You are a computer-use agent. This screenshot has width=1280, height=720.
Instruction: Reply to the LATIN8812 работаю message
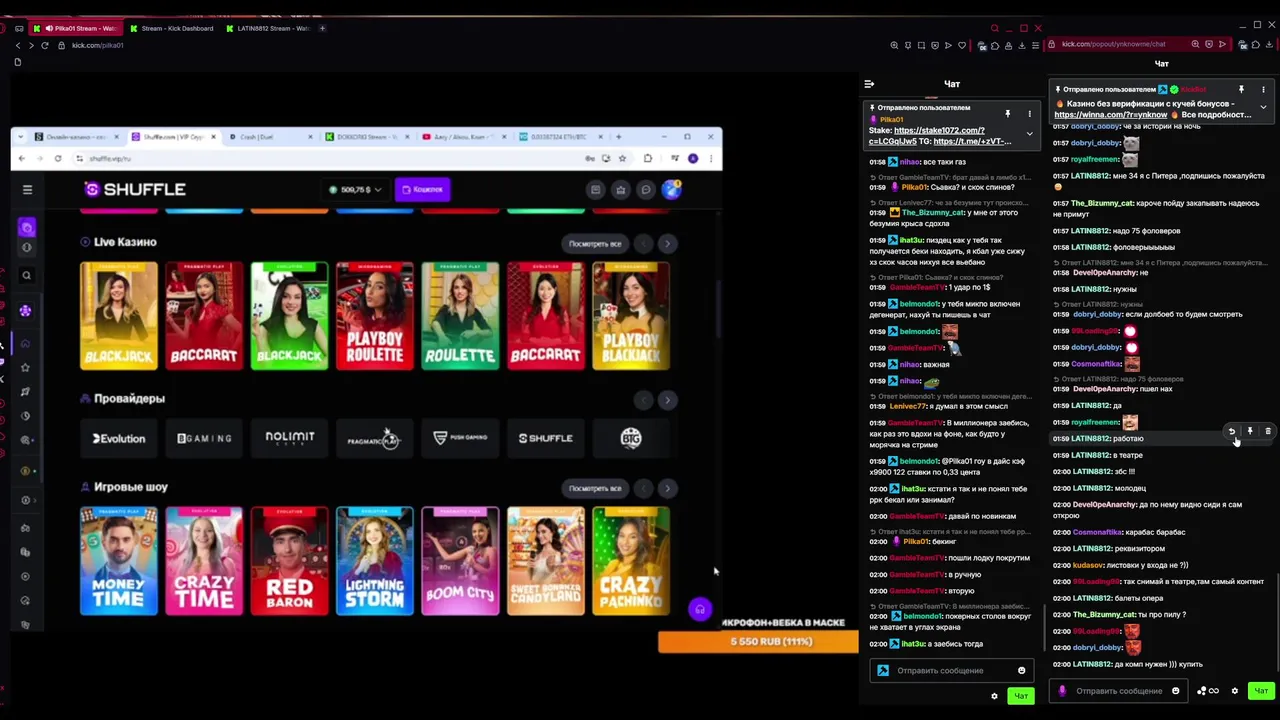pos(1232,431)
